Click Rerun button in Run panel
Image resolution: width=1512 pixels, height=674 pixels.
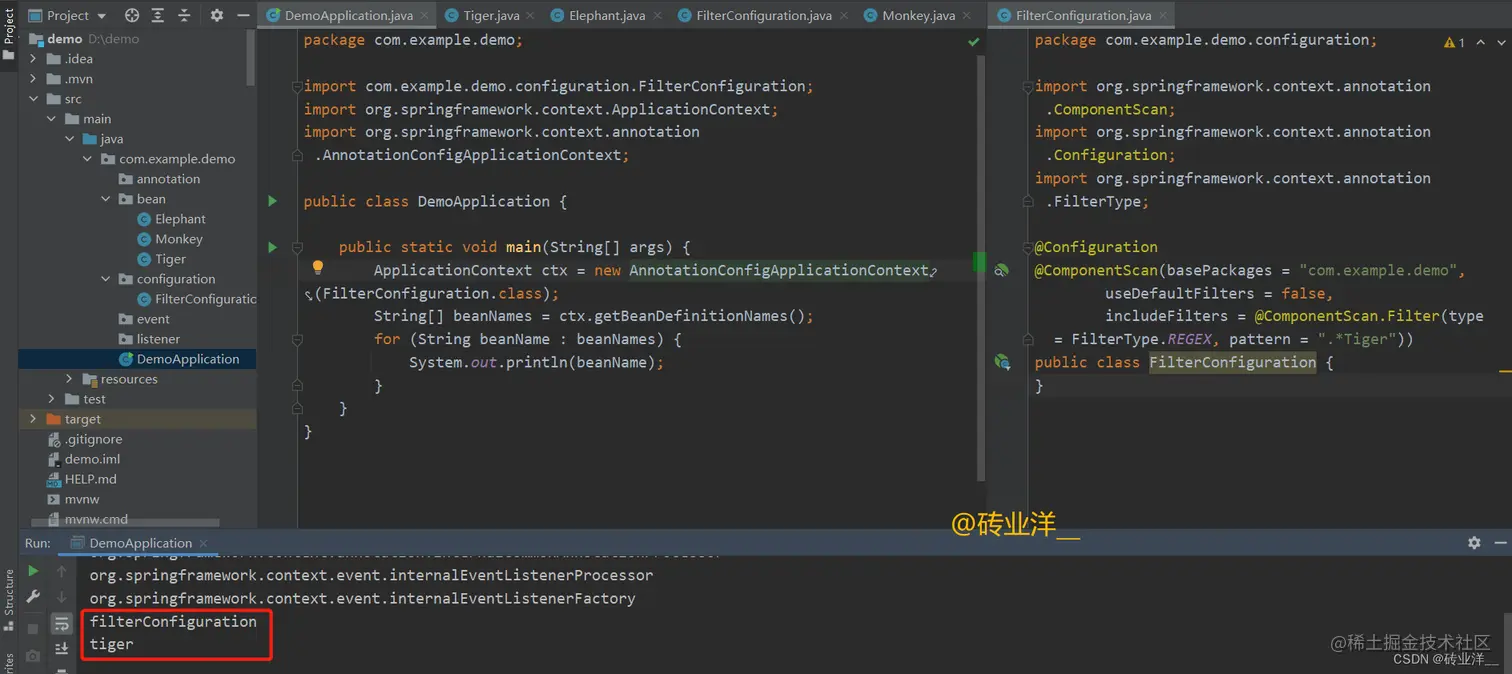click(33, 571)
